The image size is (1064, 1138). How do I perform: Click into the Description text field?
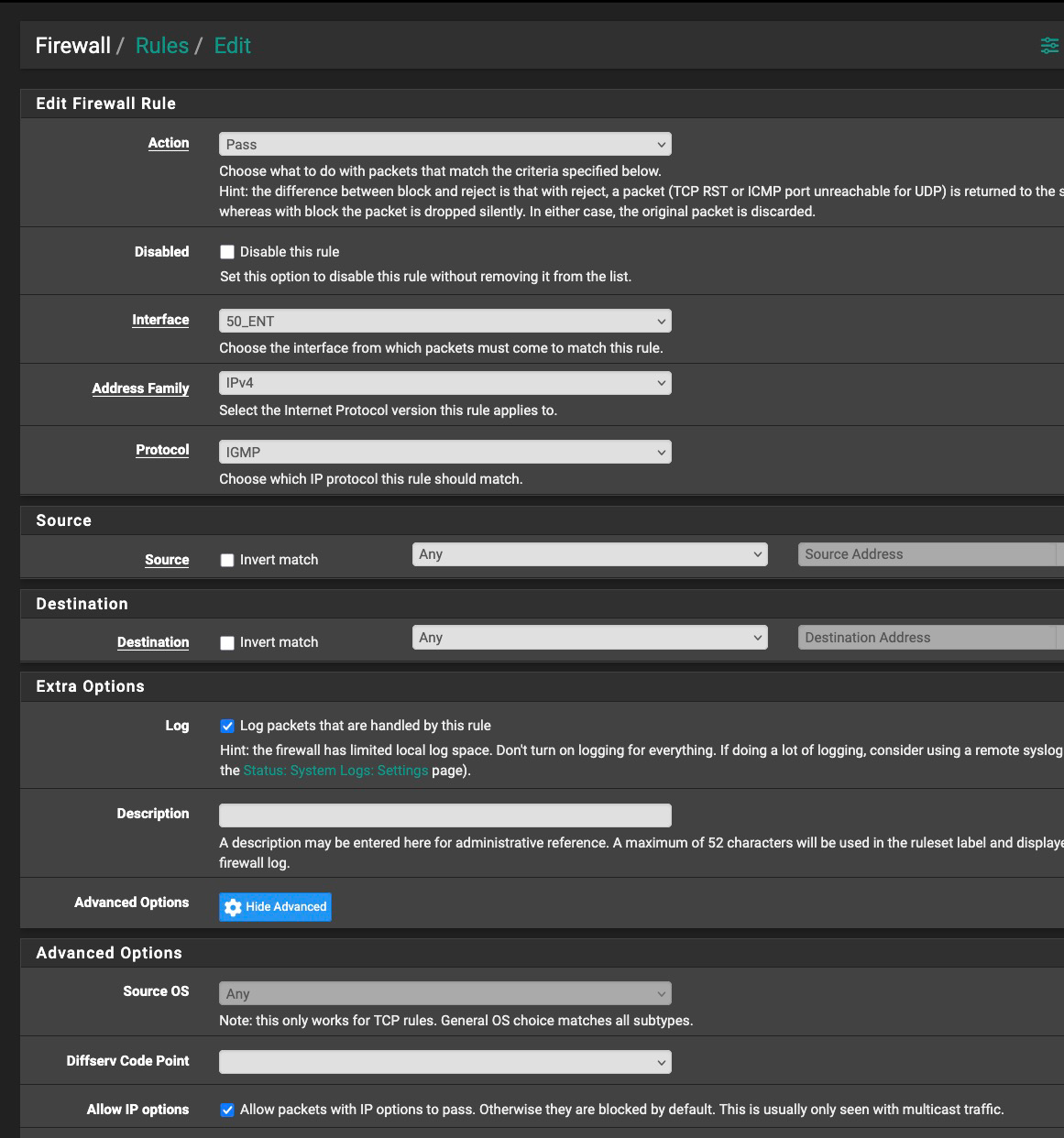click(444, 815)
